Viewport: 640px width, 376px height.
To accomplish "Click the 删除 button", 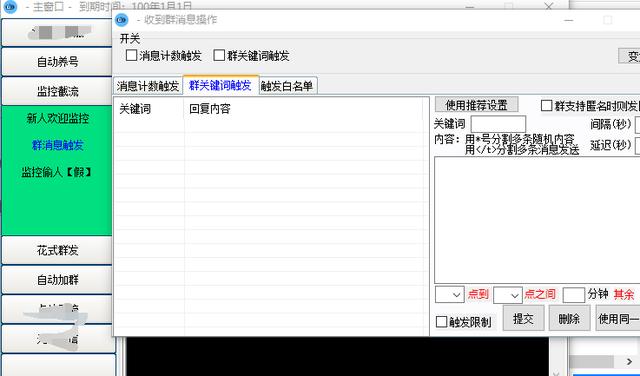I will coord(569,318).
